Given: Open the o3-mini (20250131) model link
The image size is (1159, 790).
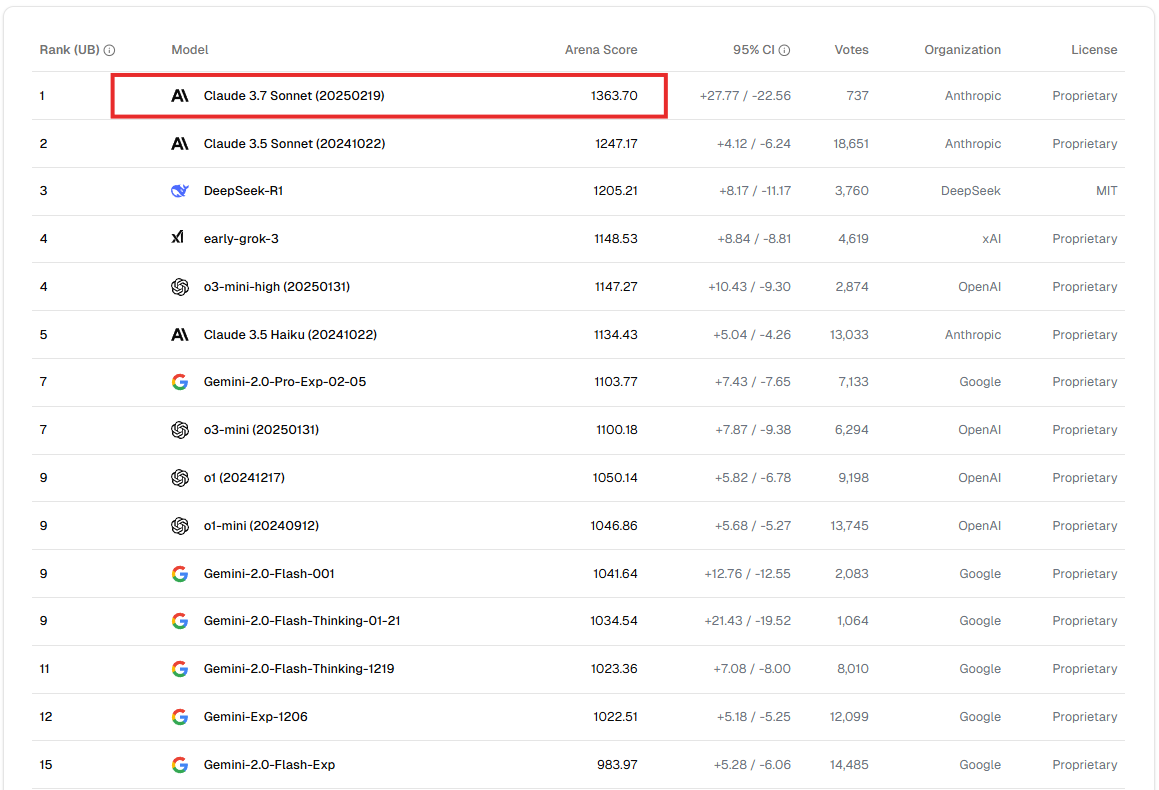Looking at the screenshot, I should (x=261, y=430).
